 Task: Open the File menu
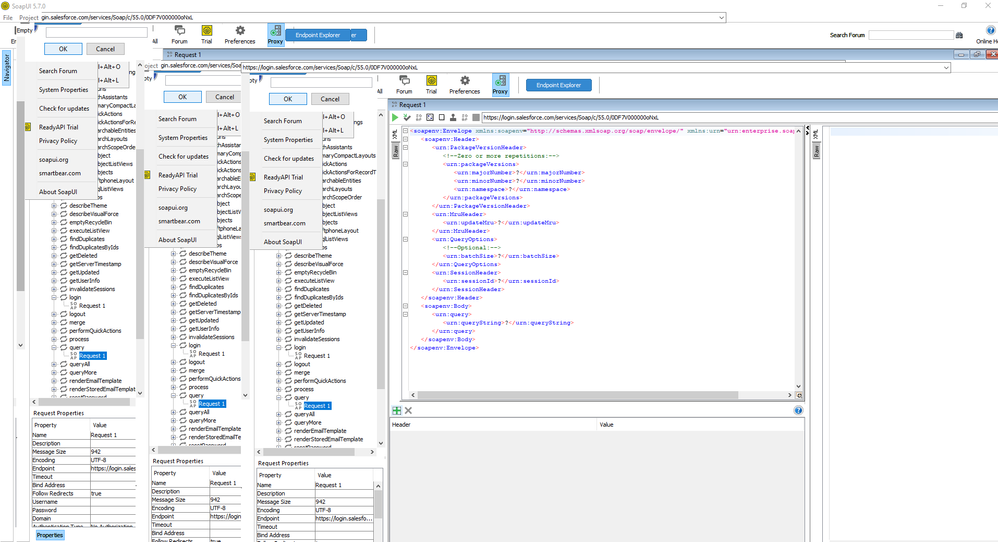coord(8,18)
